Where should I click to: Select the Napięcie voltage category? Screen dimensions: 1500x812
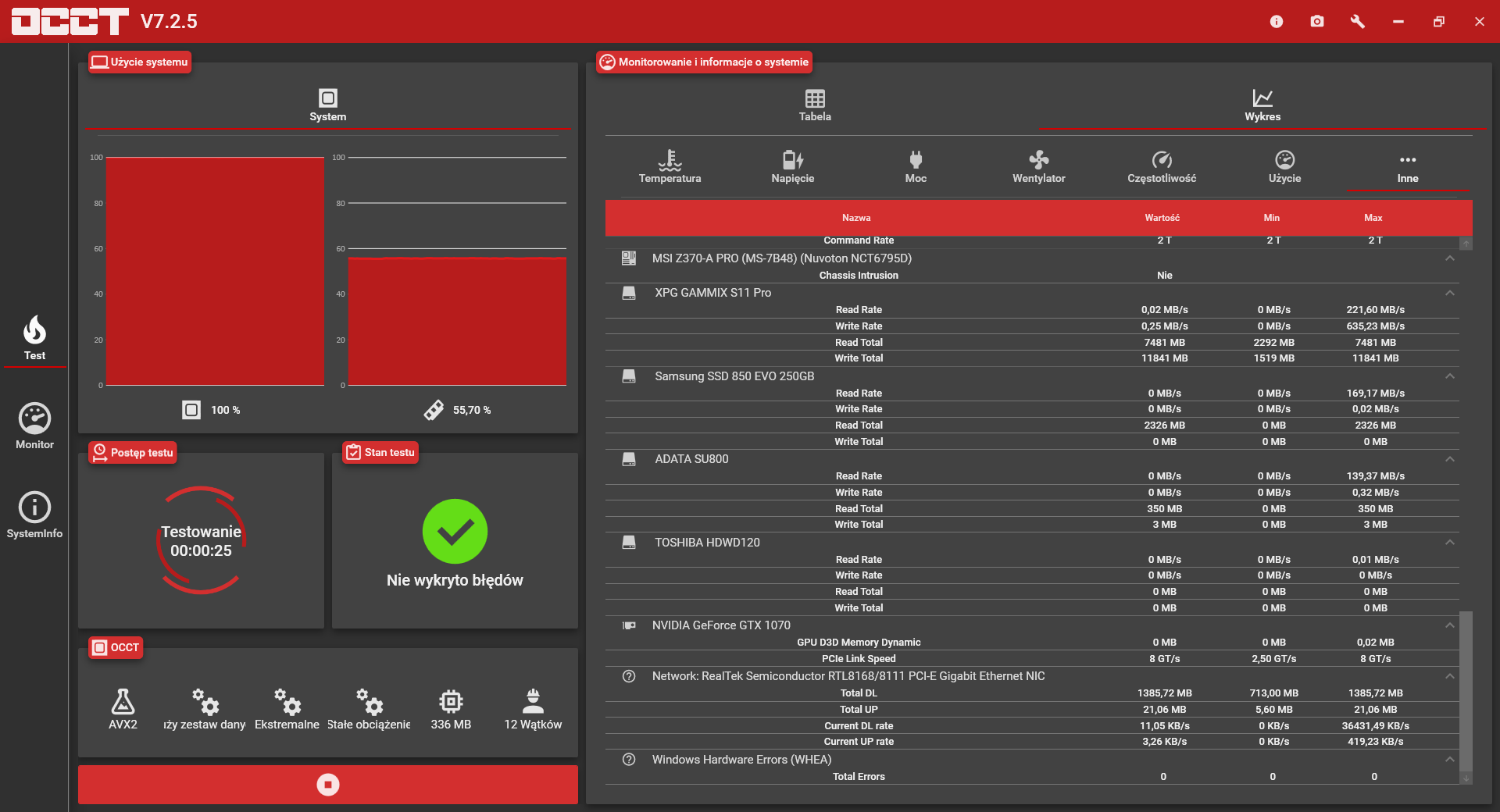[x=792, y=166]
